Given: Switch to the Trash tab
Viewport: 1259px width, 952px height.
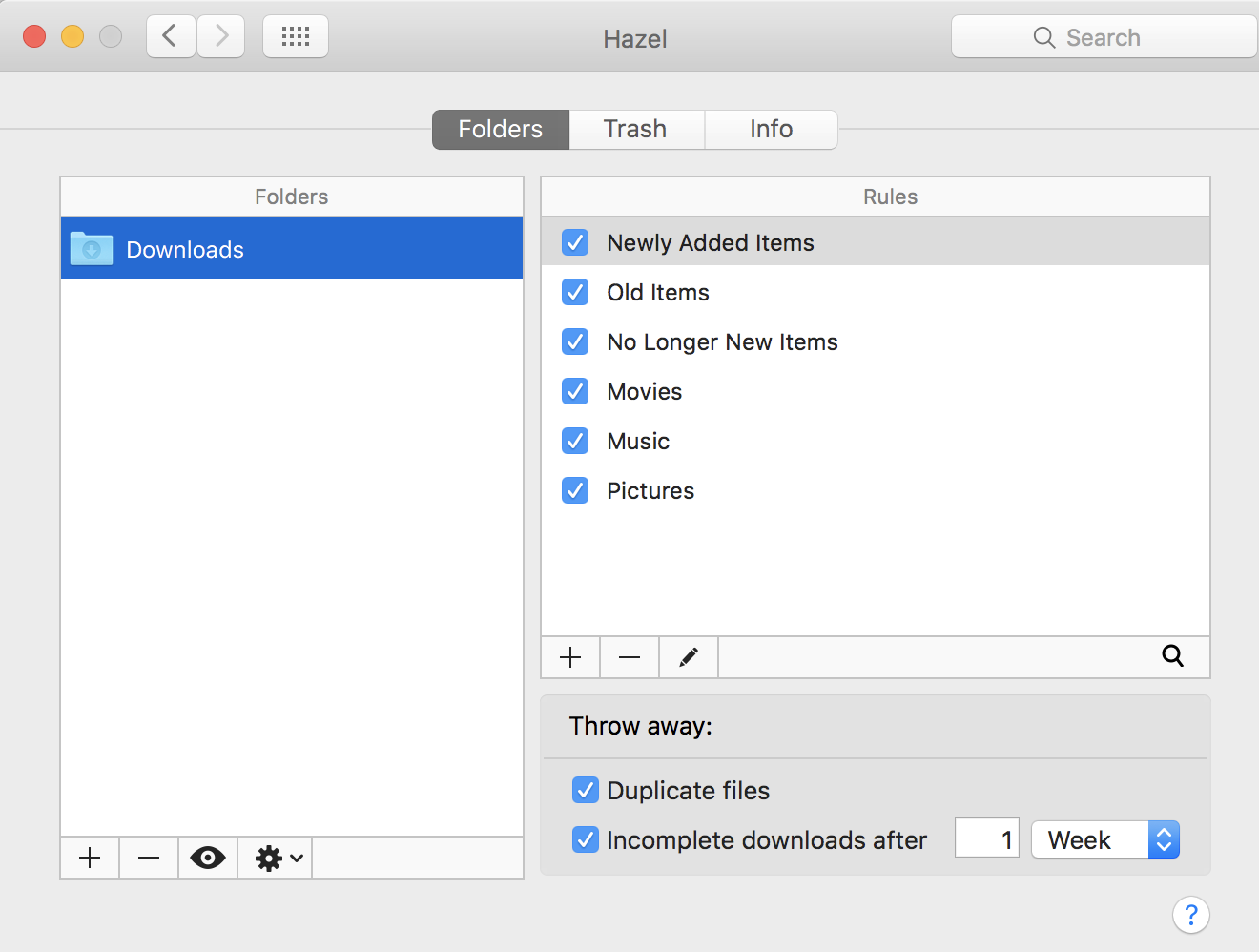Looking at the screenshot, I should pyautogui.click(x=635, y=129).
